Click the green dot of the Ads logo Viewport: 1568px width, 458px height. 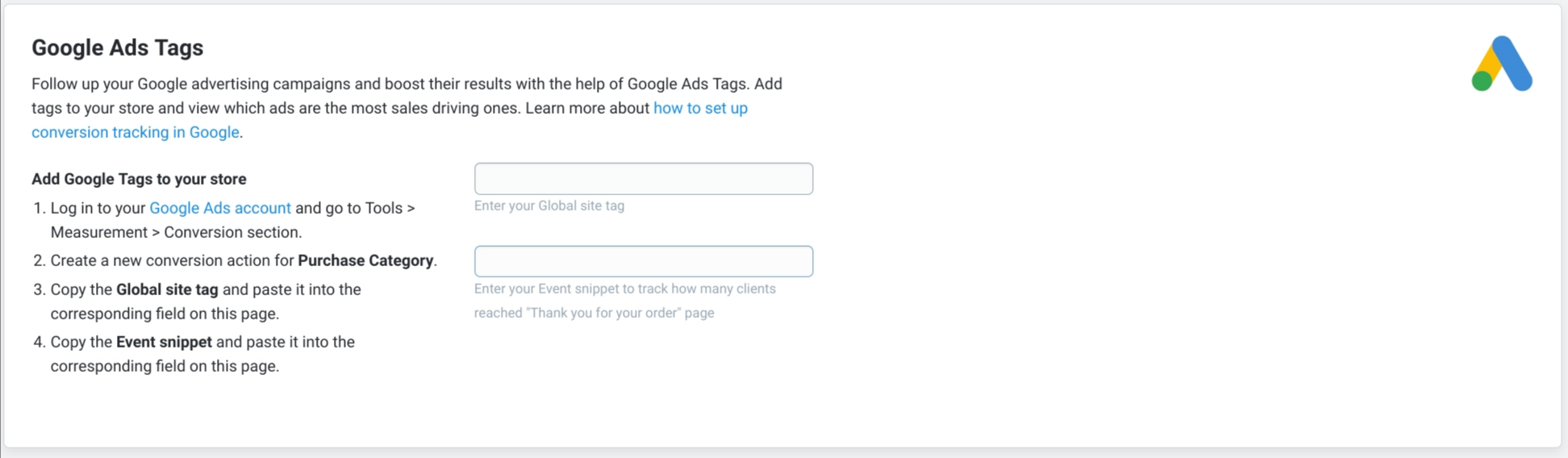(x=1482, y=81)
